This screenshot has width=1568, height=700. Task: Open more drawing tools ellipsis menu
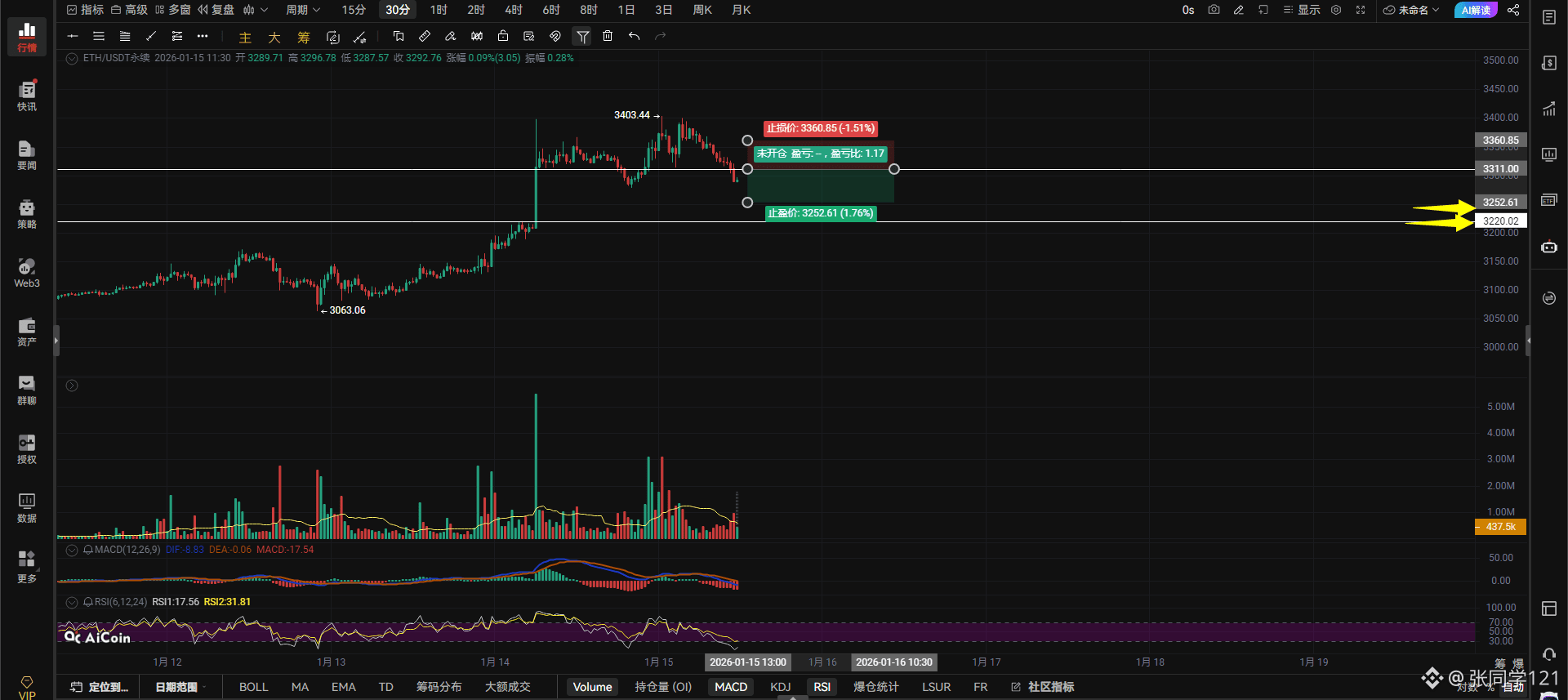pyautogui.click(x=203, y=36)
